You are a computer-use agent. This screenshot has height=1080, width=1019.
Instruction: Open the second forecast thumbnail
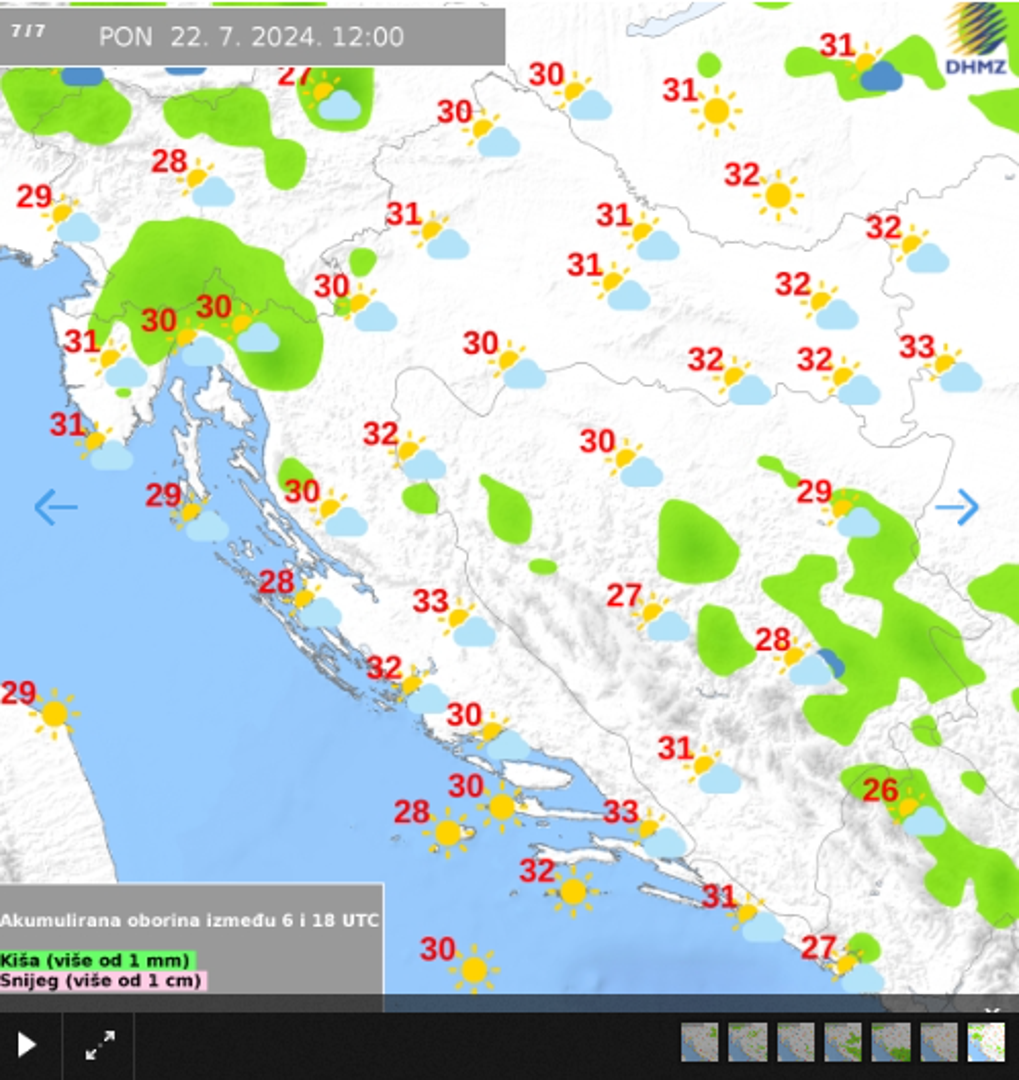[747, 1042]
